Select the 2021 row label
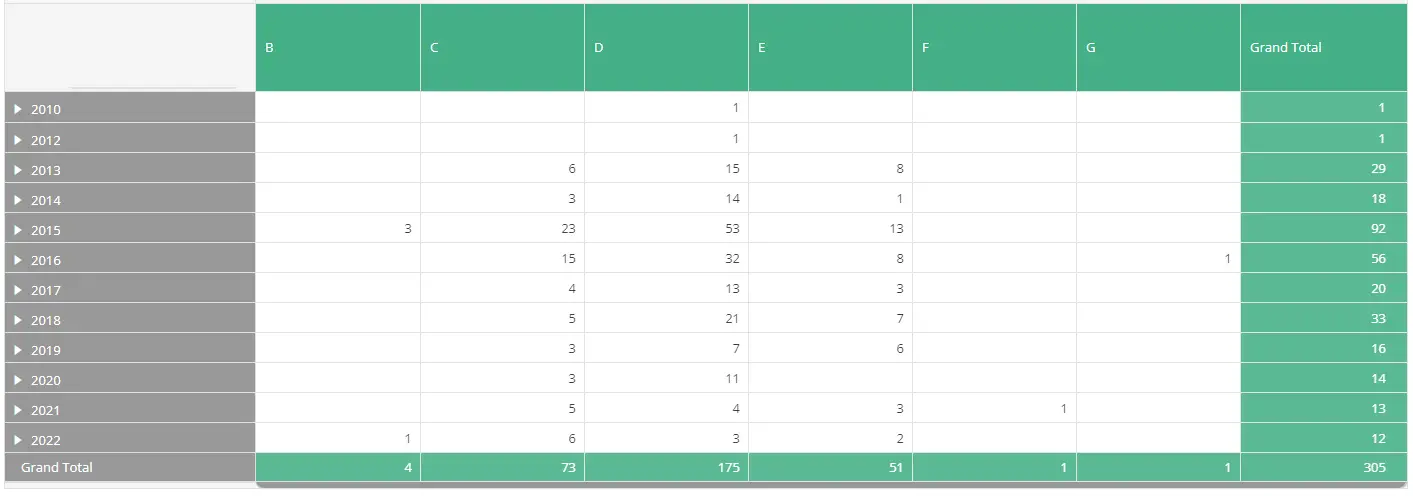This screenshot has height=496, width=1413. coord(46,410)
